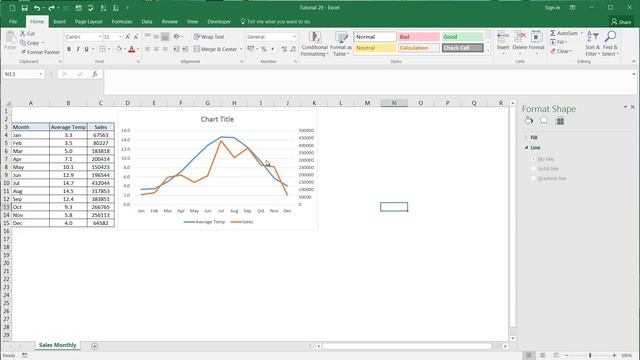Switch to the Developer ribbon tab

[x=219, y=21]
